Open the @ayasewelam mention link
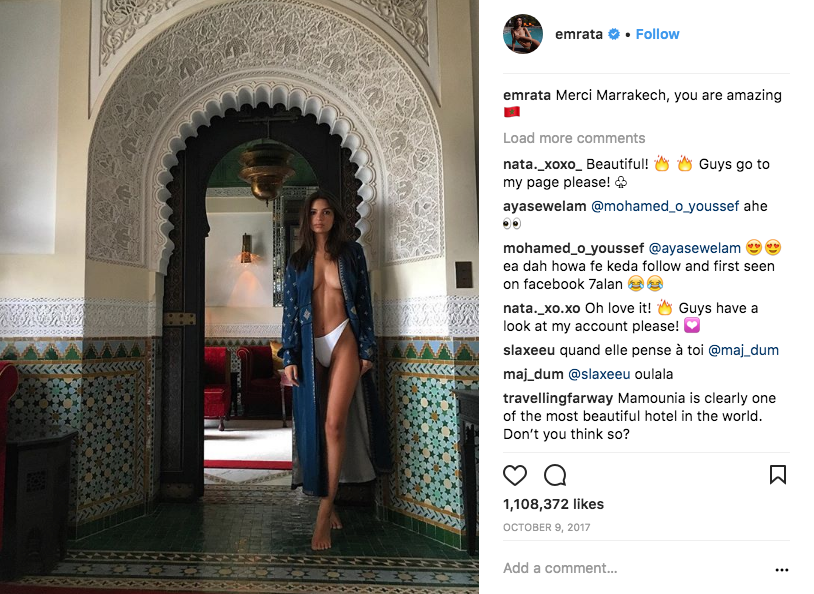Viewport: 814px width, 594px height. [695, 248]
